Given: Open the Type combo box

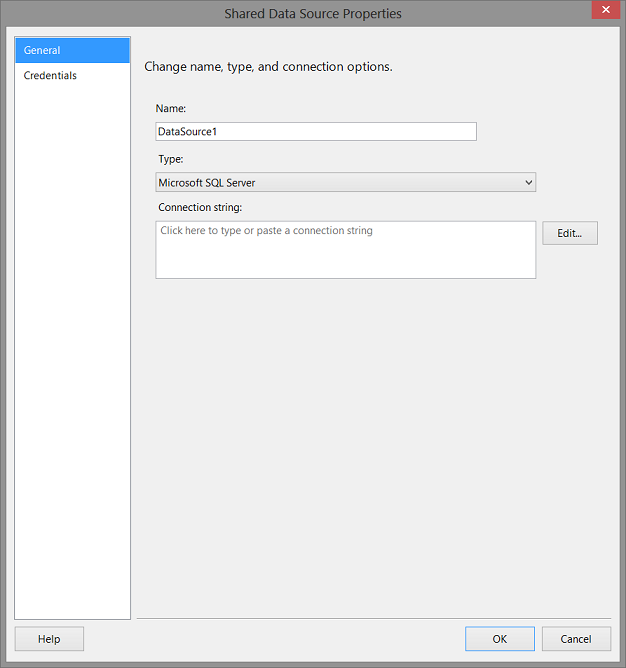Looking at the screenshot, I should click(345, 182).
